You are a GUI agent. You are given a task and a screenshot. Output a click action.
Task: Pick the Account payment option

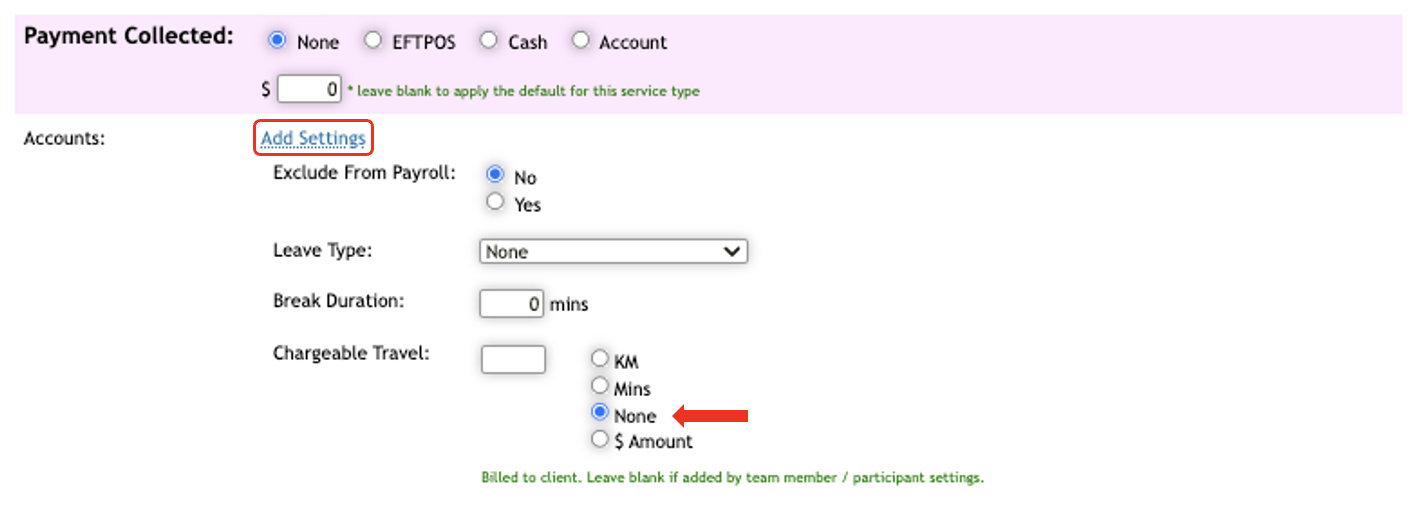pos(581,41)
